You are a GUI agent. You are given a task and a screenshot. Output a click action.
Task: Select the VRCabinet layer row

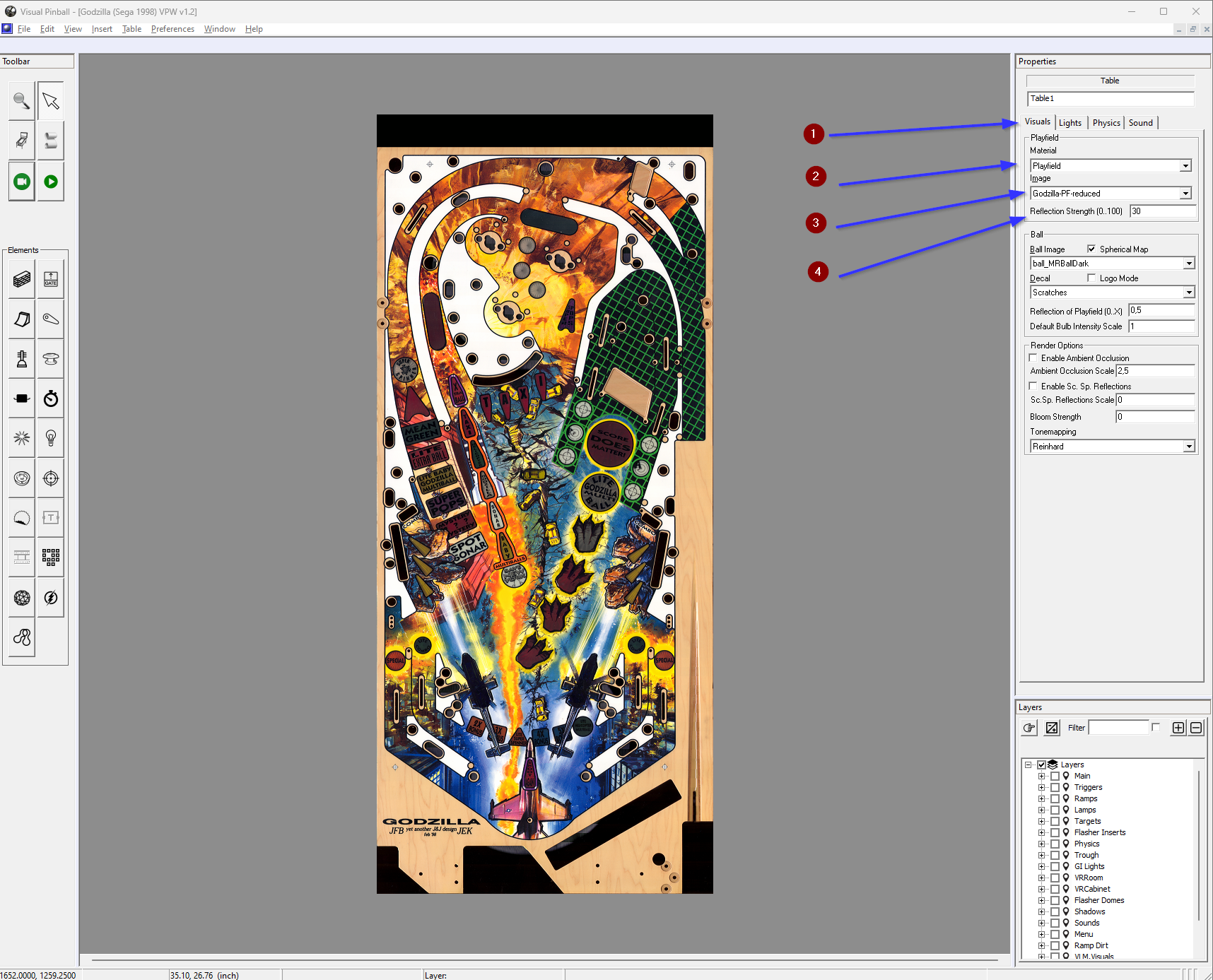click(x=1092, y=889)
